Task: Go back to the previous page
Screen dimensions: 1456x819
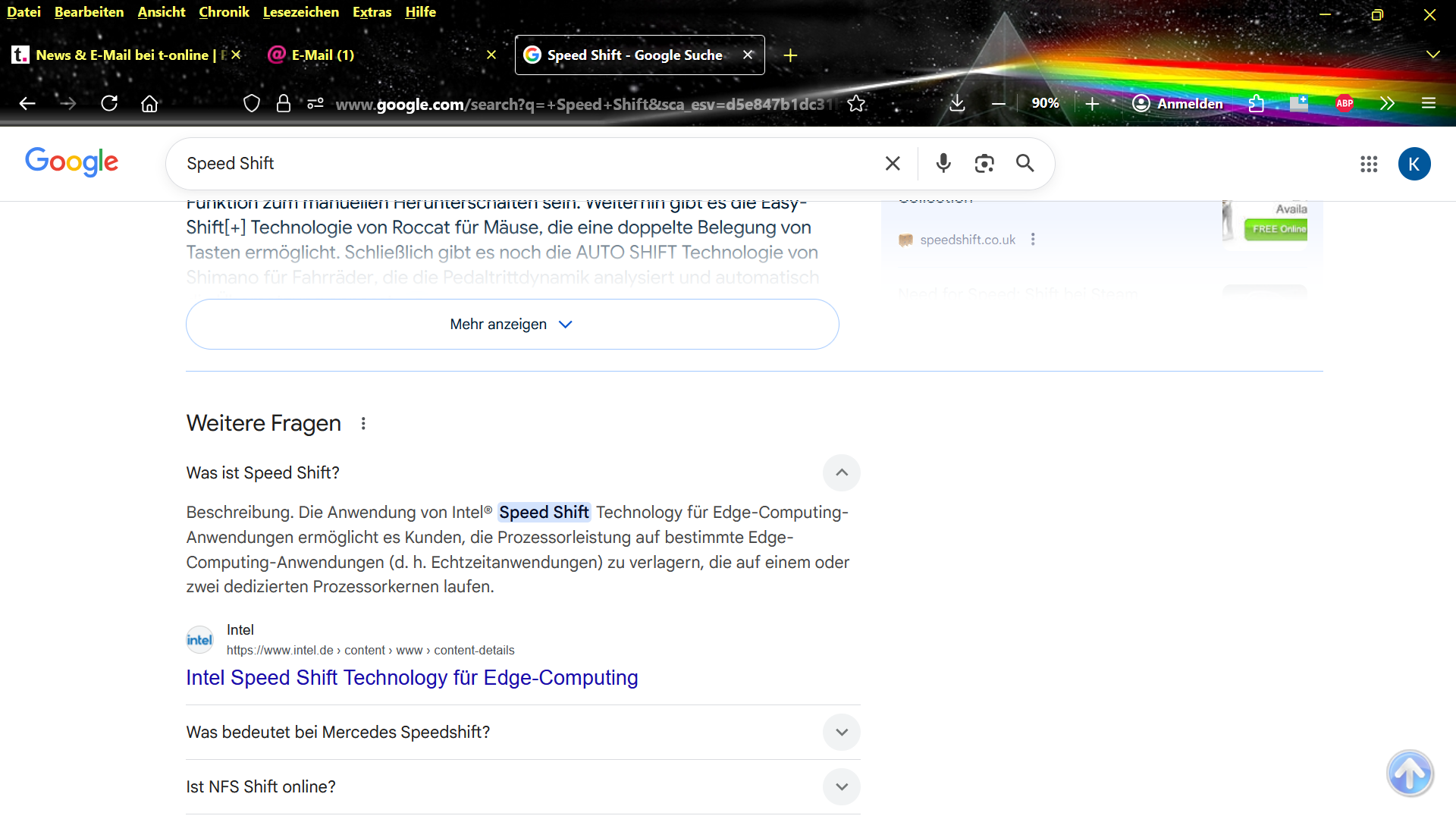Action: (27, 104)
